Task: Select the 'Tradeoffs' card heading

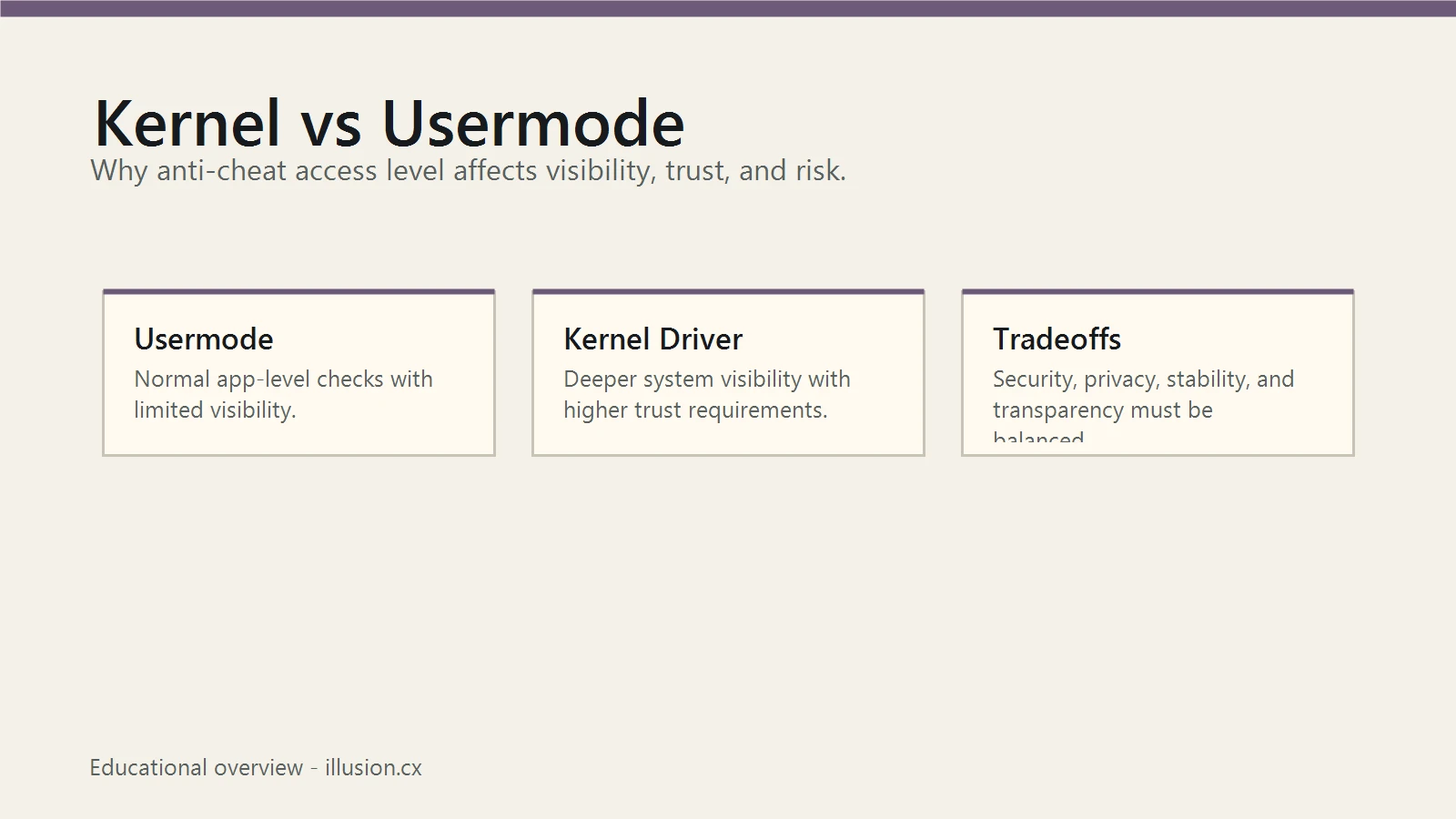Action: [1057, 339]
